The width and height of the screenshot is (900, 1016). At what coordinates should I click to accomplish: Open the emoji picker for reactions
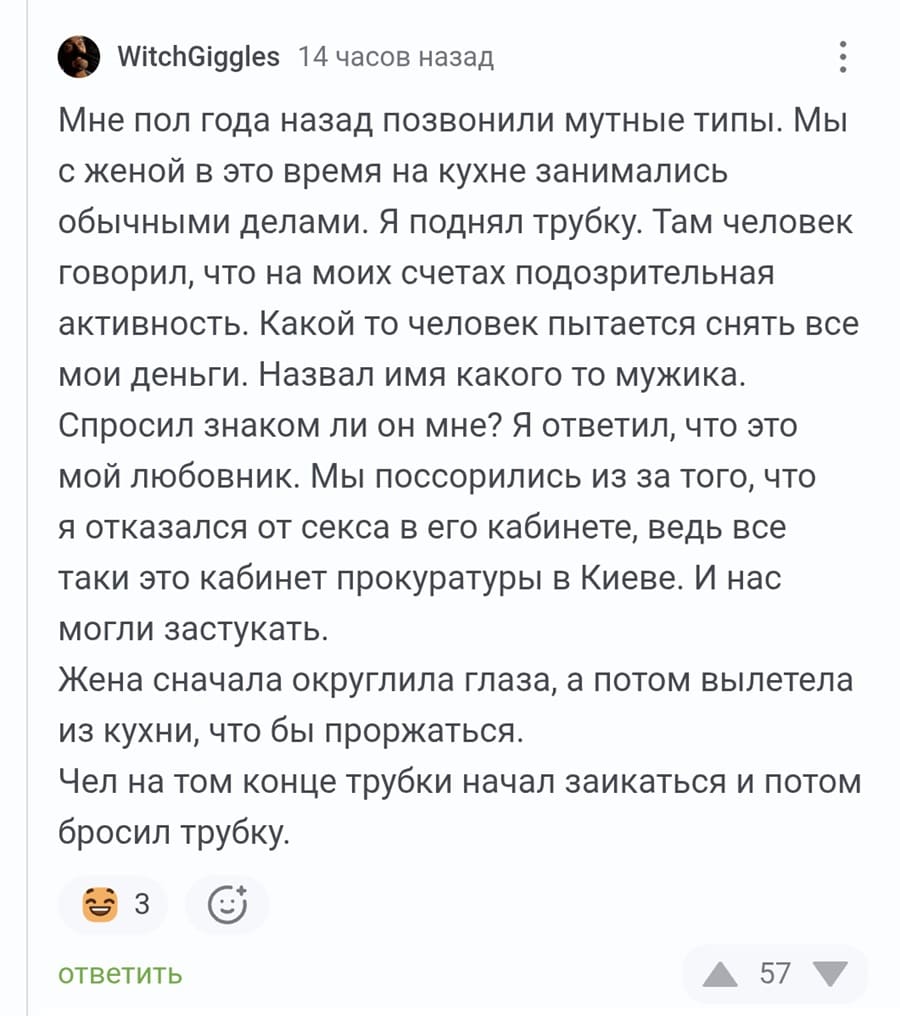click(x=228, y=903)
